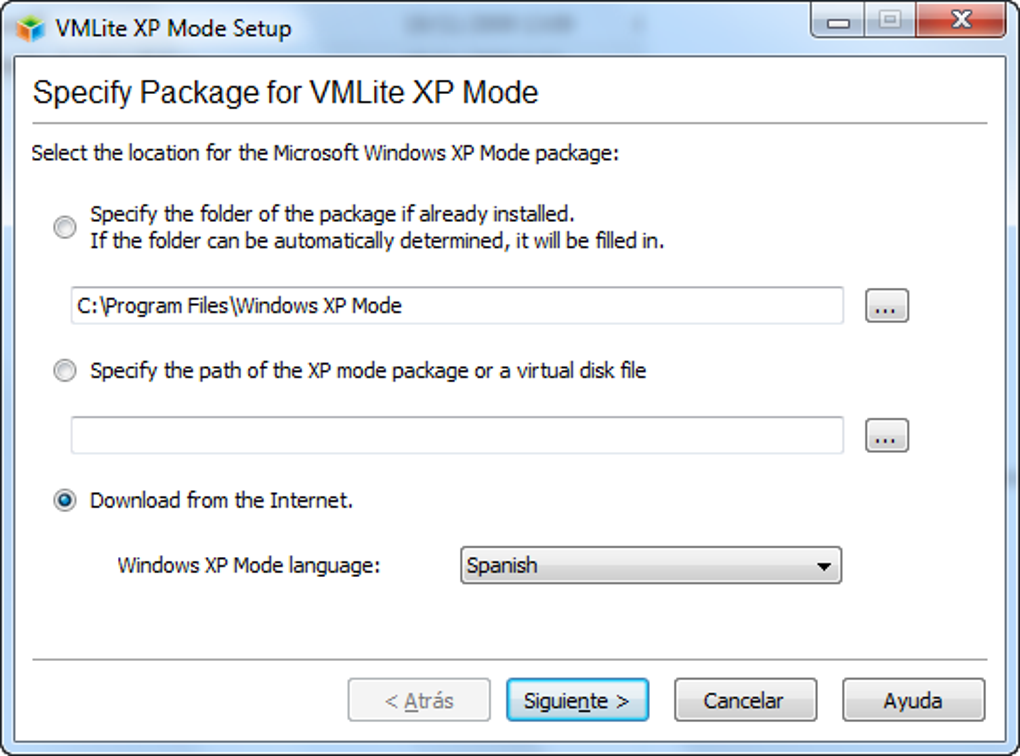The width and height of the screenshot is (1020, 756).
Task: Click the 'Windows XP Mode language:' label
Action: point(249,565)
